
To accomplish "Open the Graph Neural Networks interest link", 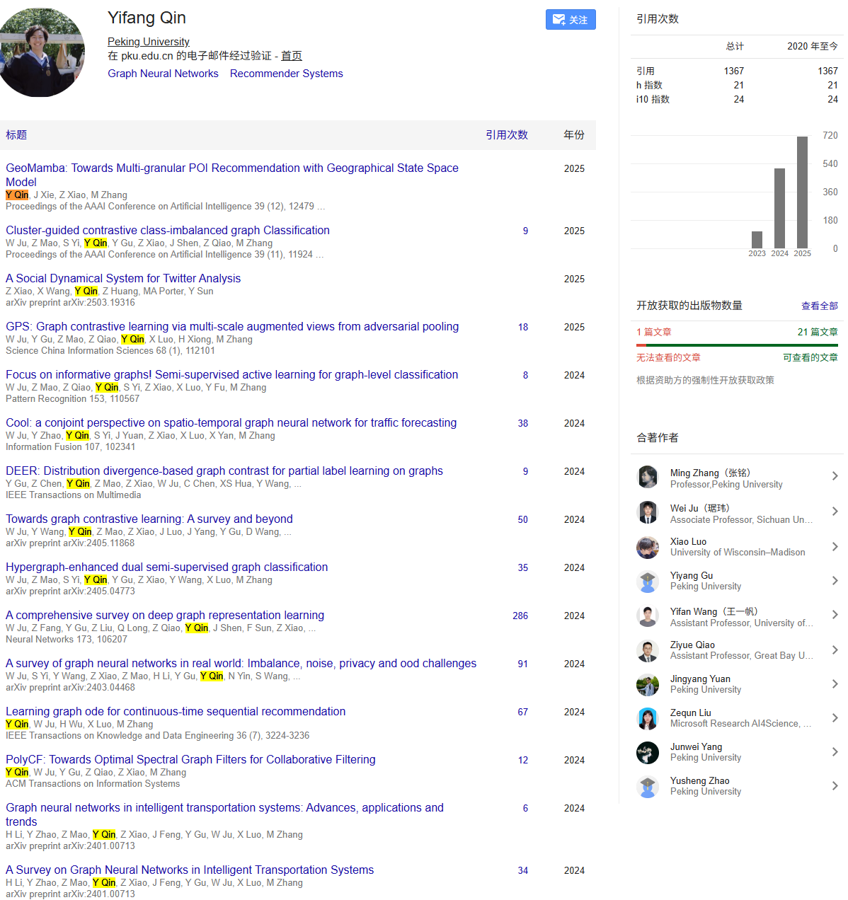I will (x=163, y=74).
